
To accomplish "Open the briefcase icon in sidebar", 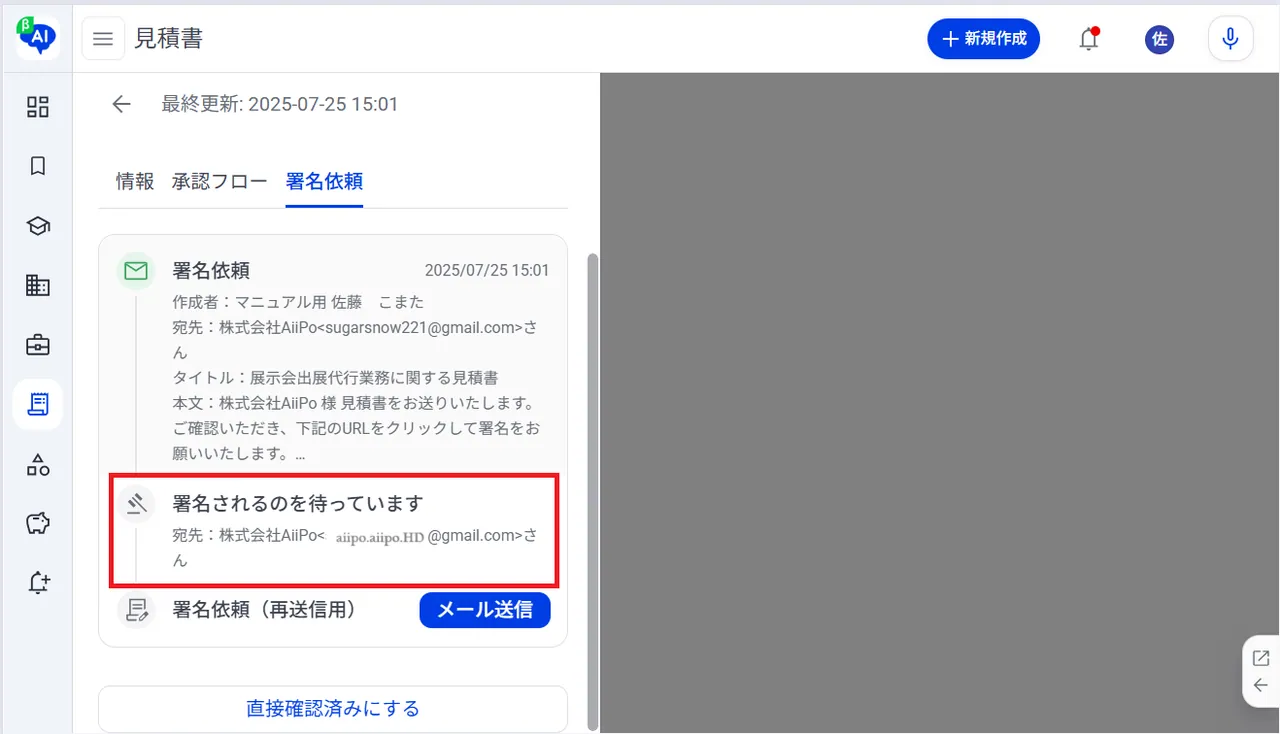I will 38,345.
